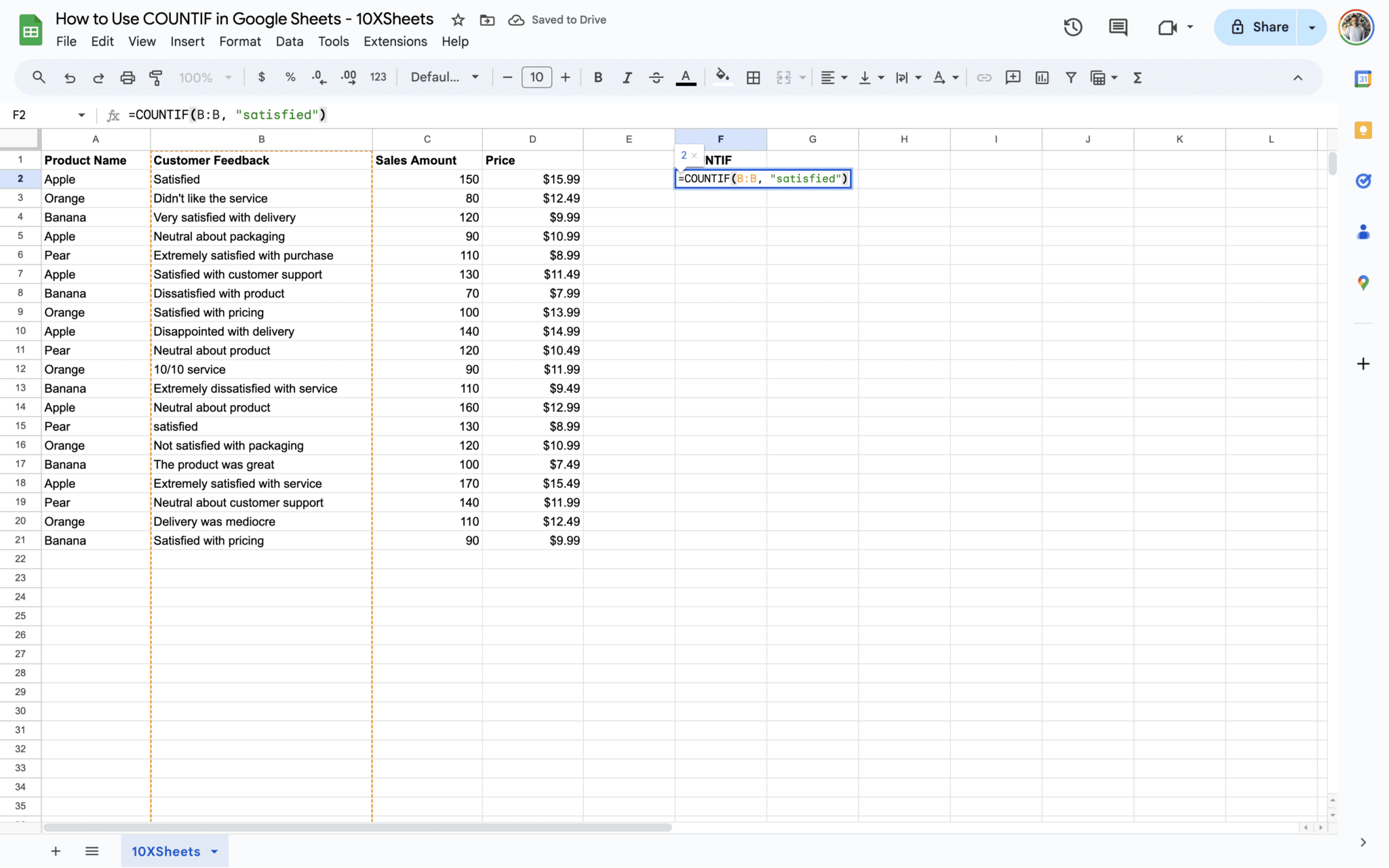1389x868 pixels.
Task: Click the insert comment toolbar icon
Action: (1013, 77)
